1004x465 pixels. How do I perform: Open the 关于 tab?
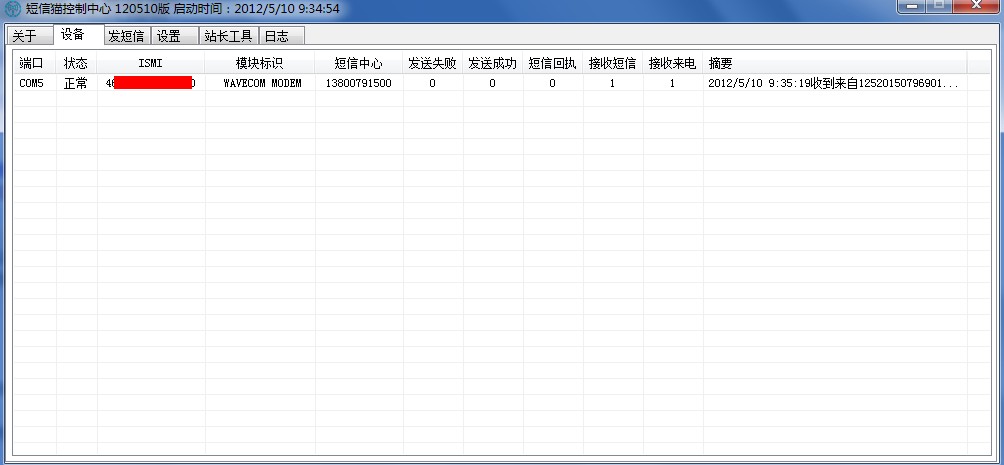pos(29,36)
